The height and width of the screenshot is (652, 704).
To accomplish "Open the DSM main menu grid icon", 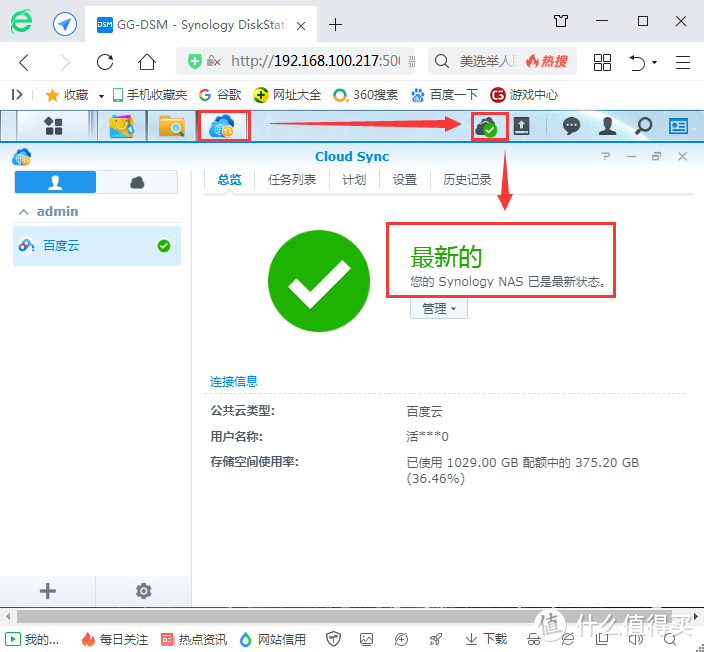I will point(53,126).
